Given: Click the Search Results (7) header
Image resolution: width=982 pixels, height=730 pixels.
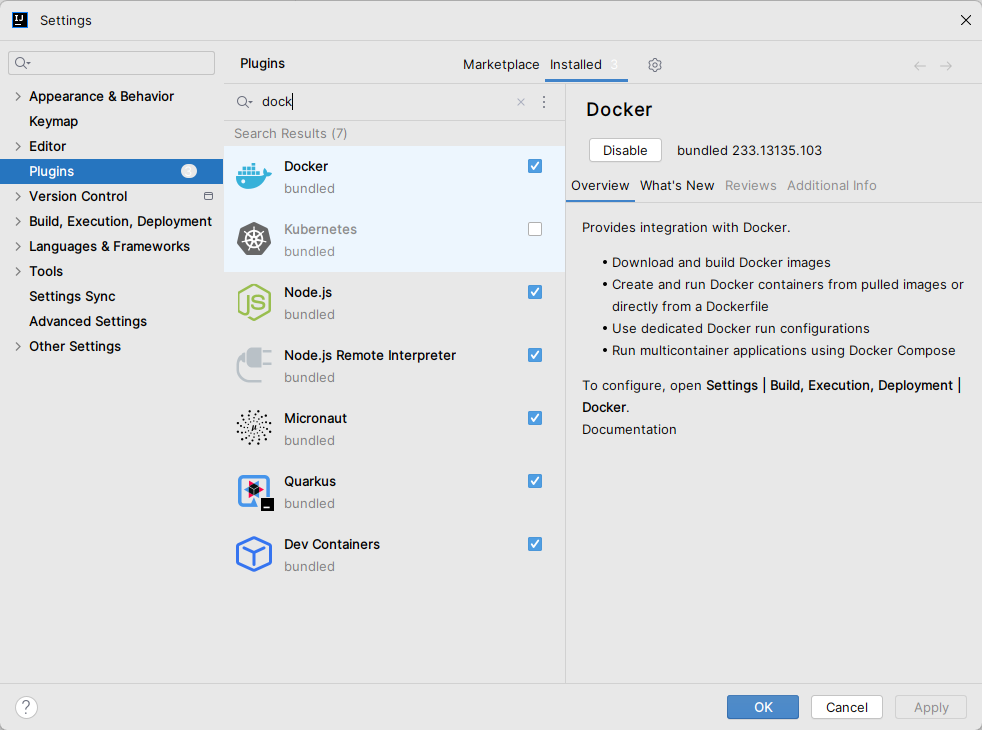Looking at the screenshot, I should coord(291,133).
